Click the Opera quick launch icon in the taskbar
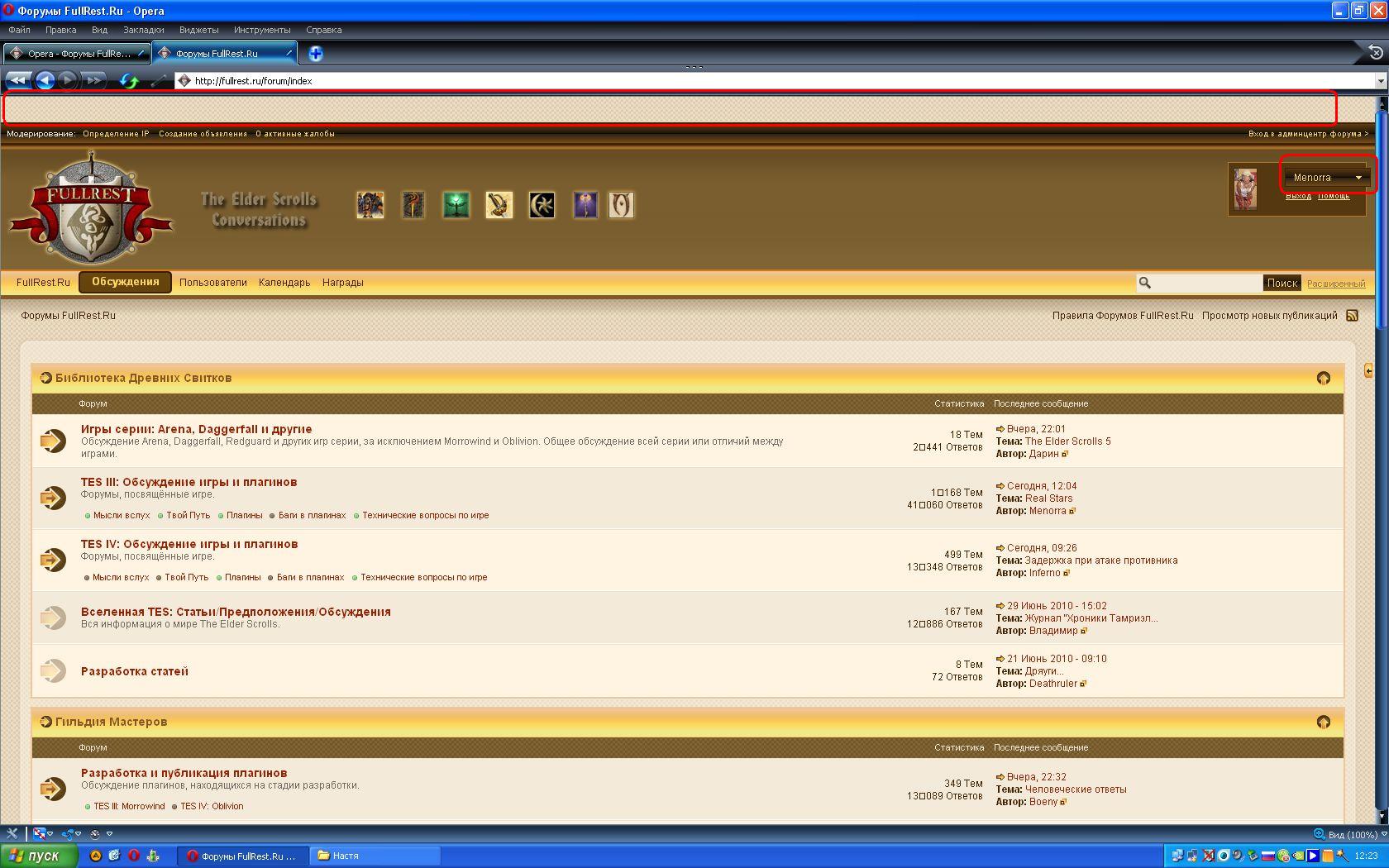Screen dimensions: 1389x868 click(x=133, y=856)
